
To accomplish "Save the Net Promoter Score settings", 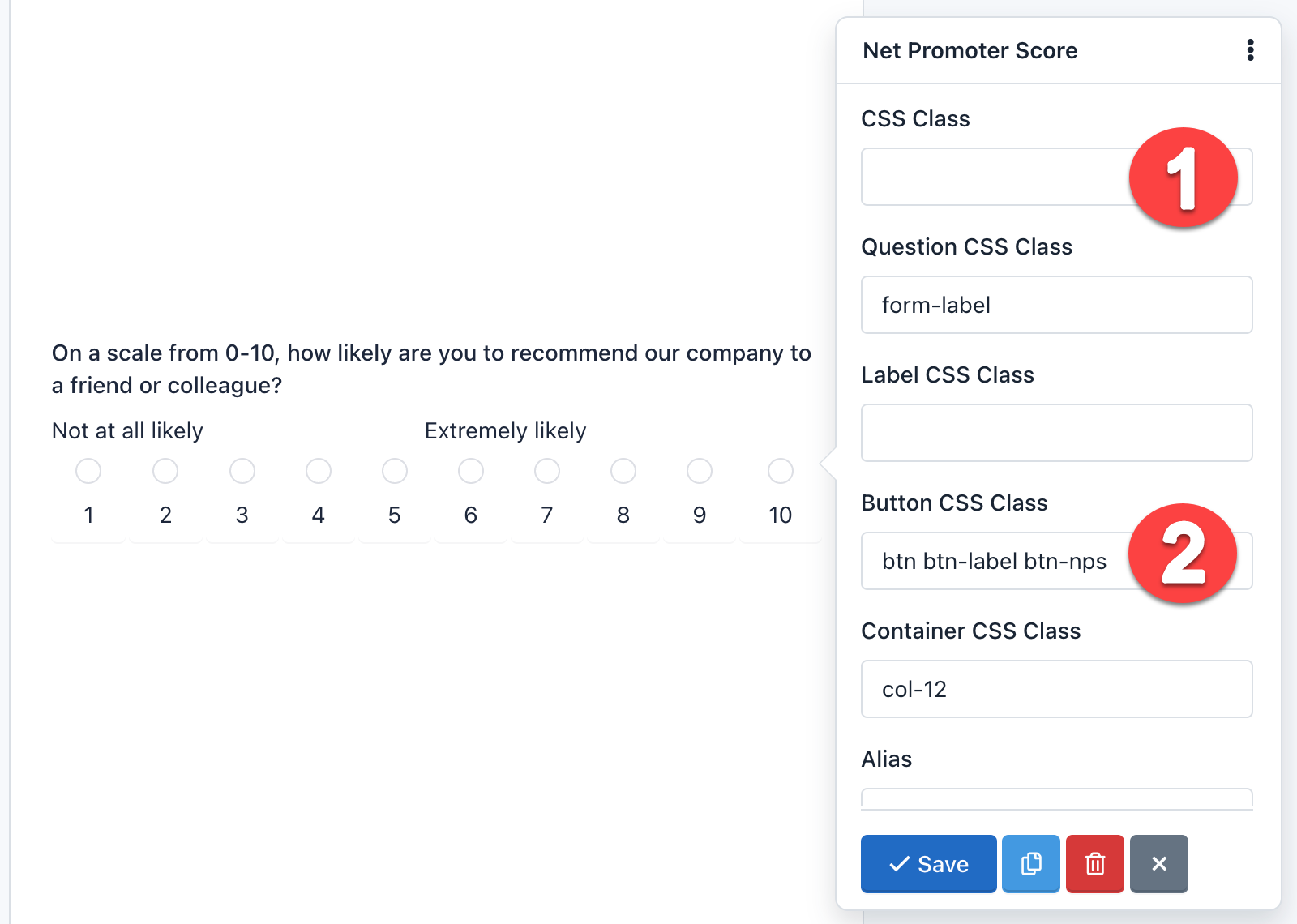I will click(x=927, y=864).
